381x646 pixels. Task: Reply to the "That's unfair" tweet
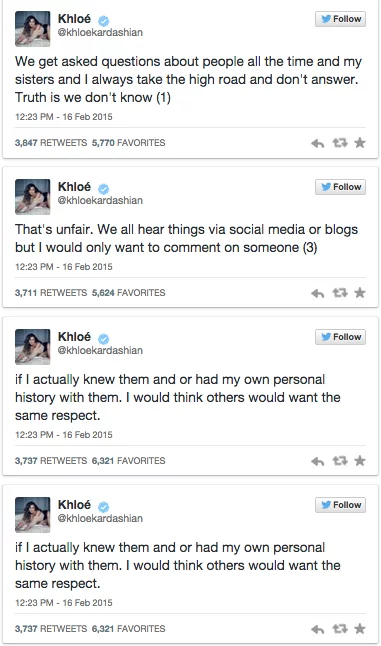[x=317, y=293]
